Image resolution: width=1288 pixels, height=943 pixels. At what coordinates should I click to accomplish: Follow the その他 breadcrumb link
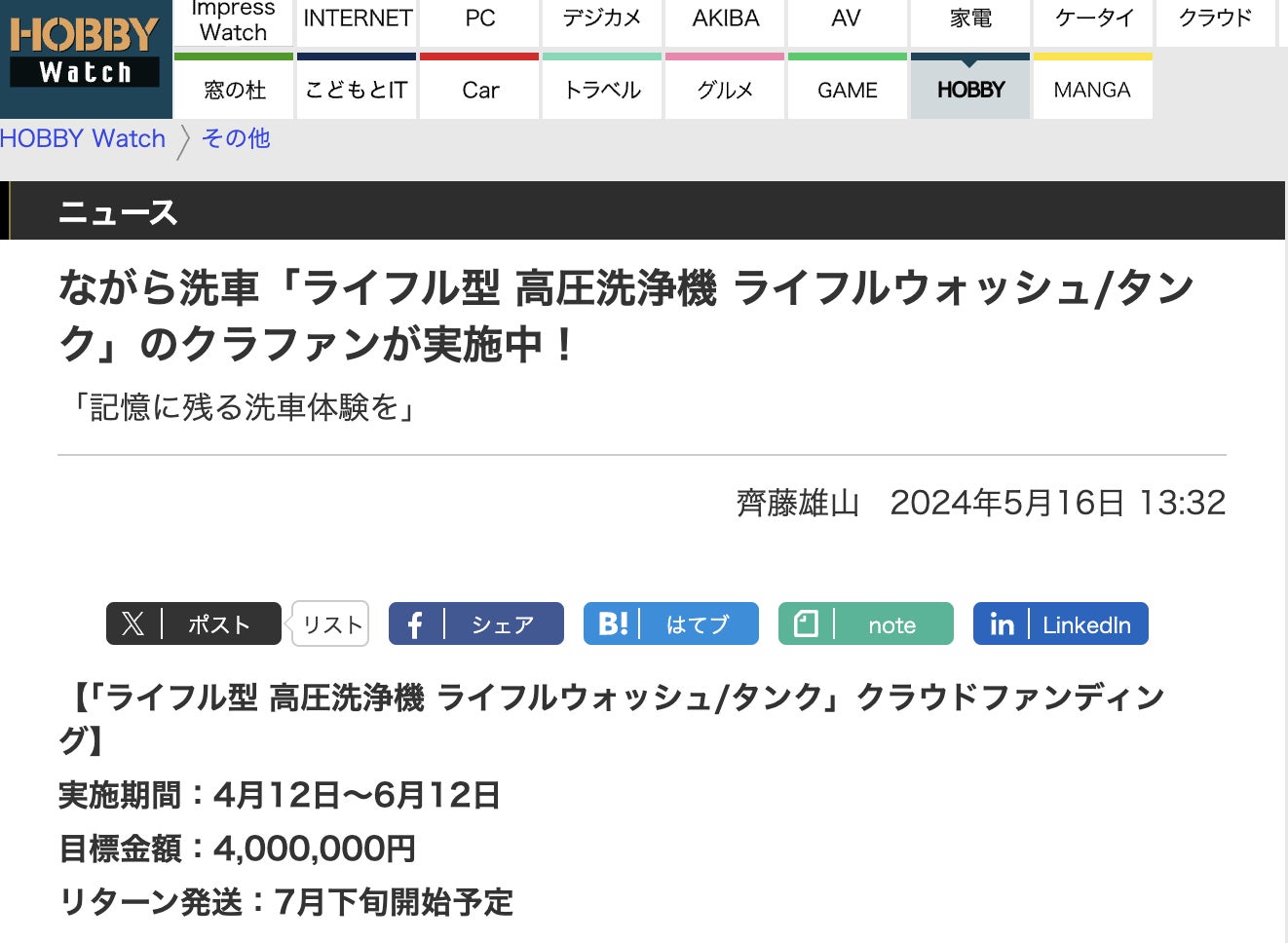click(236, 138)
